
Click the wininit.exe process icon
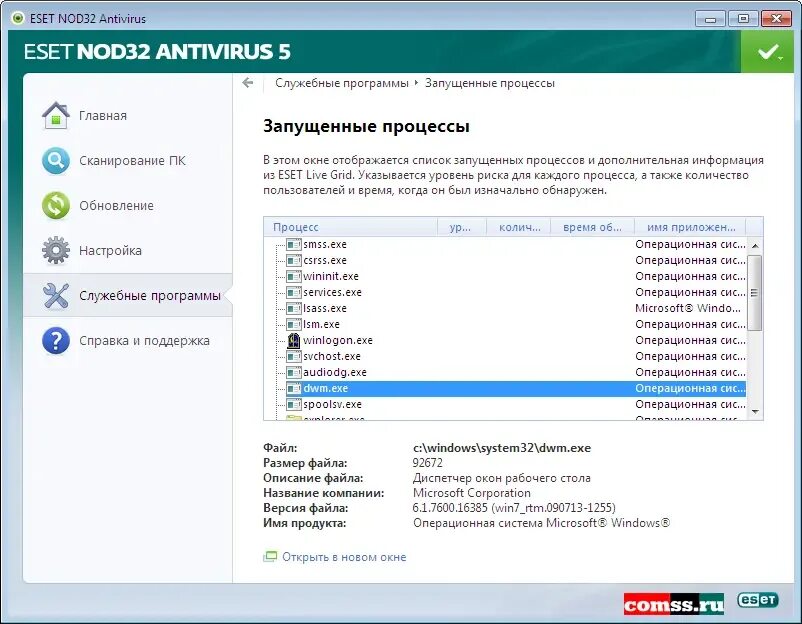pos(294,276)
